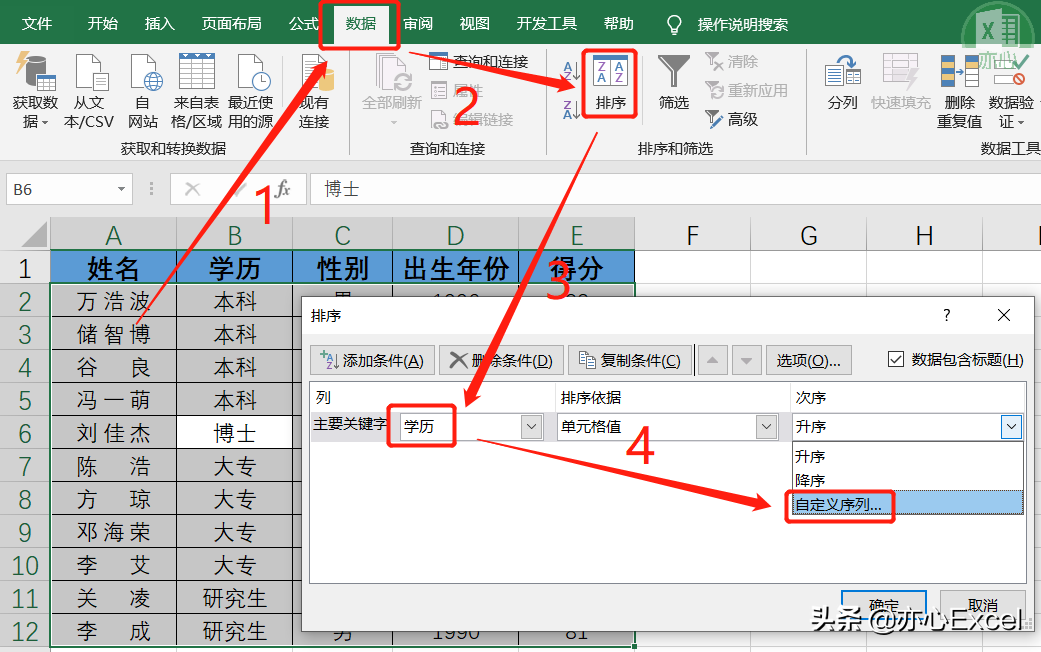Click 添加条件(A) button
The height and width of the screenshot is (652, 1041).
[x=372, y=361]
